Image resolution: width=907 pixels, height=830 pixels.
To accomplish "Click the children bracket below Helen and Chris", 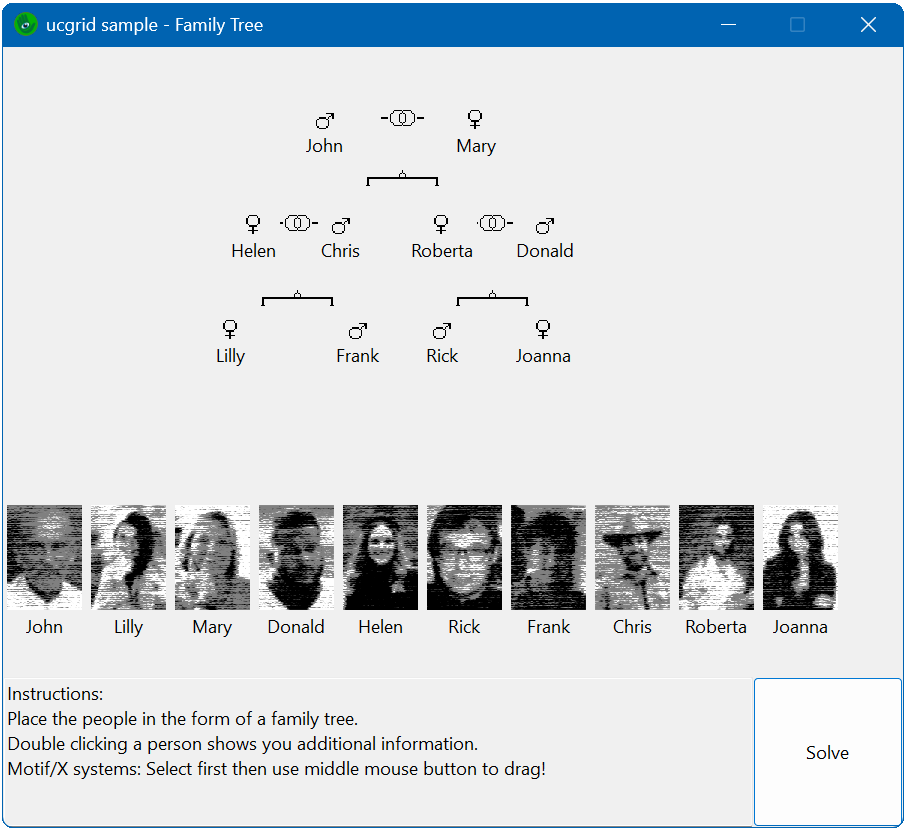I will (x=297, y=298).
